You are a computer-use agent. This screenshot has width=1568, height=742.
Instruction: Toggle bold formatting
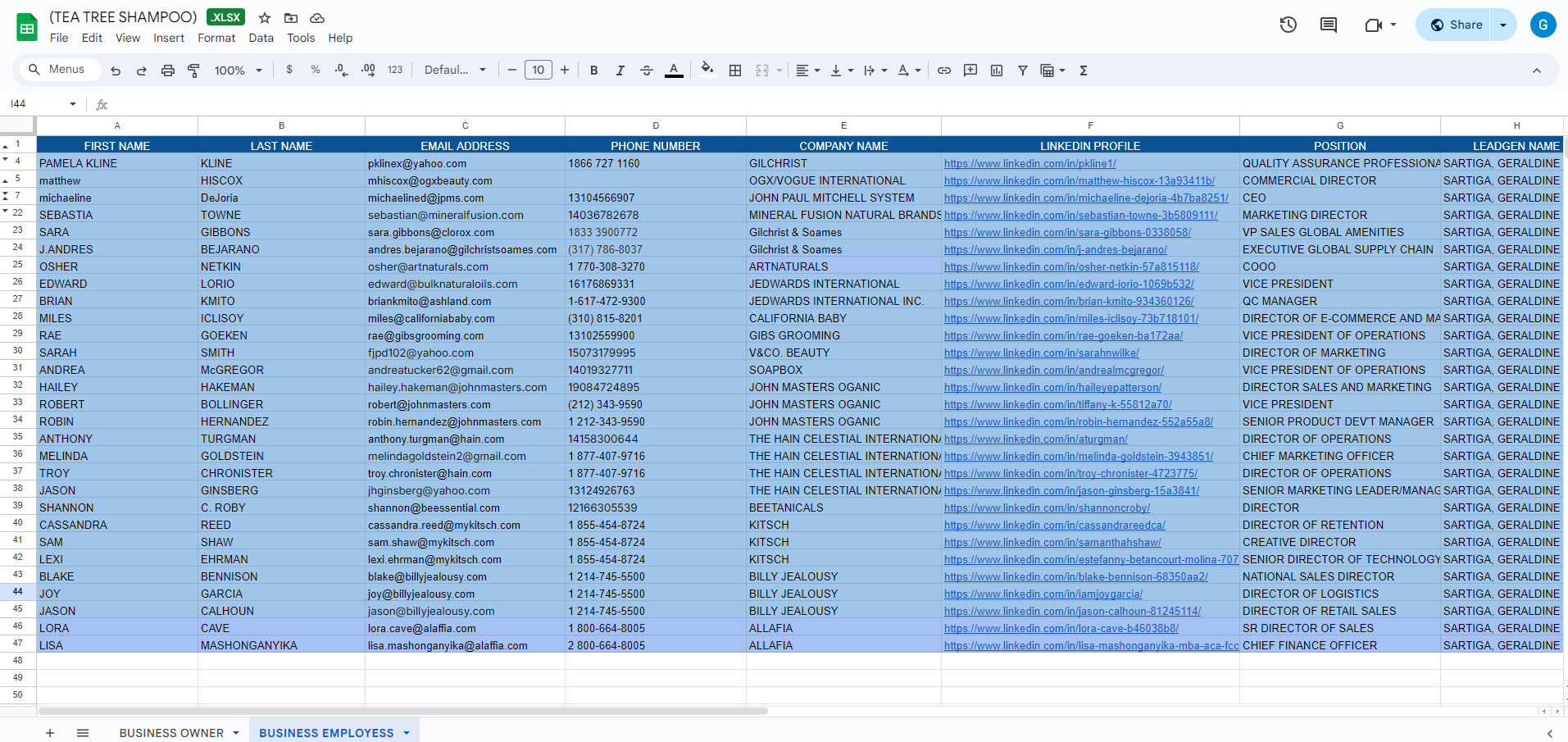pyautogui.click(x=594, y=71)
